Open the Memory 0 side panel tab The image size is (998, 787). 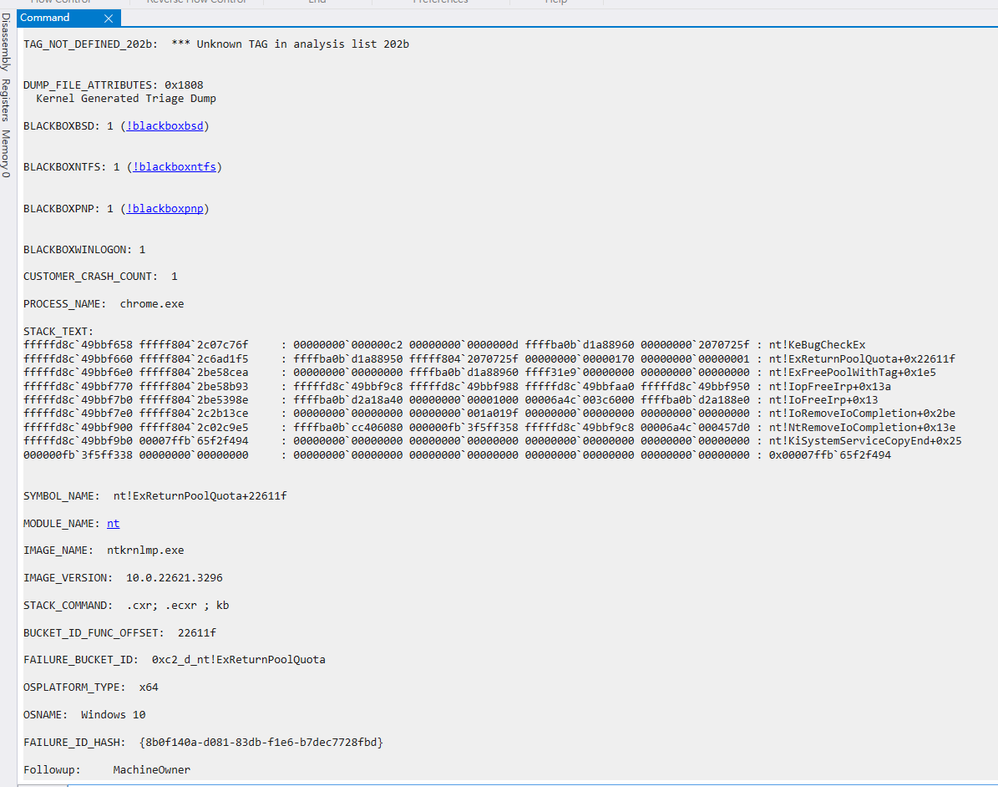point(6,153)
